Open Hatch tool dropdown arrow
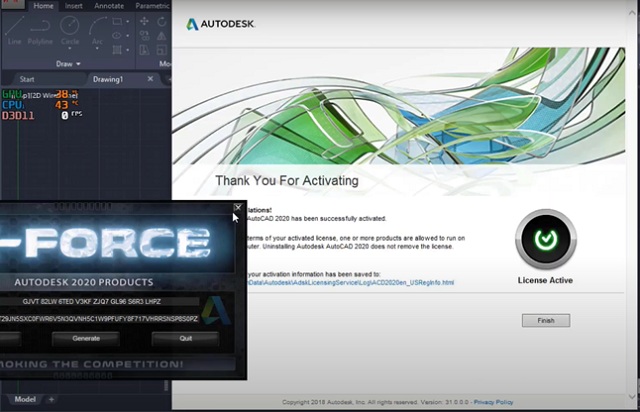640x412 pixels. tap(128, 50)
